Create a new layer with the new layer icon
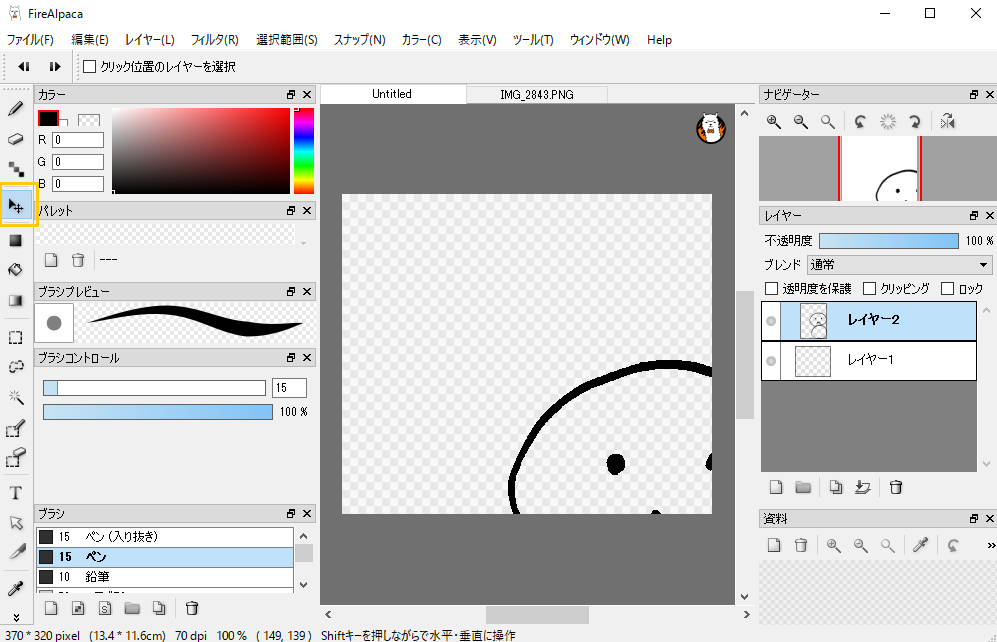997x642 pixels. click(x=775, y=487)
